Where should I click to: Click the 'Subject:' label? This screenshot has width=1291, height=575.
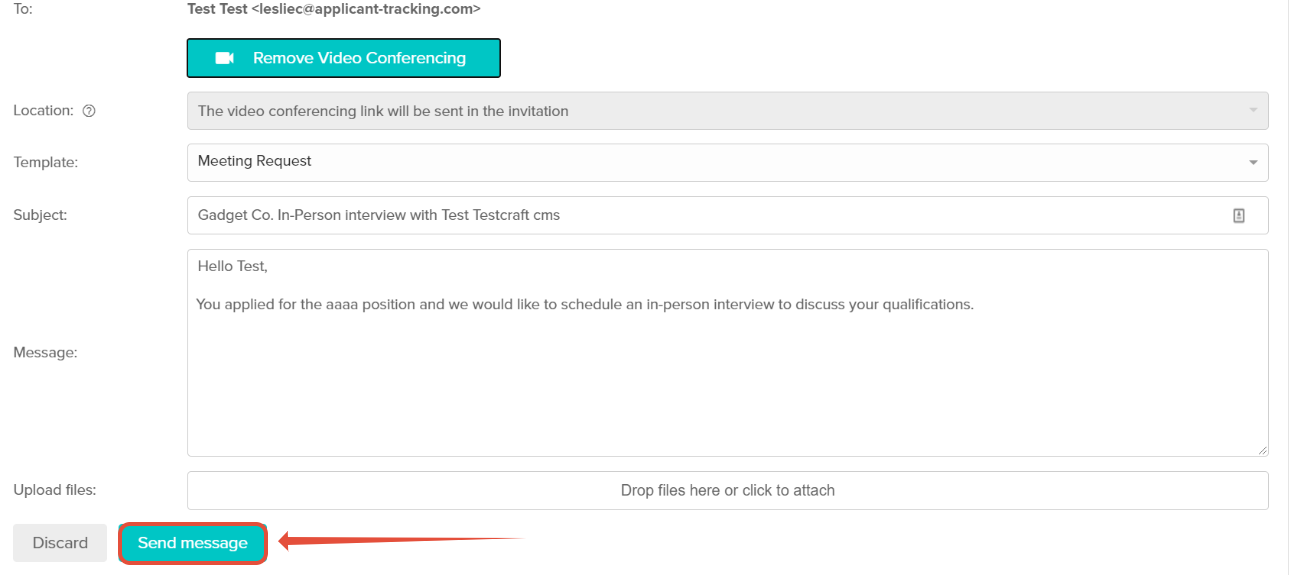pos(40,215)
